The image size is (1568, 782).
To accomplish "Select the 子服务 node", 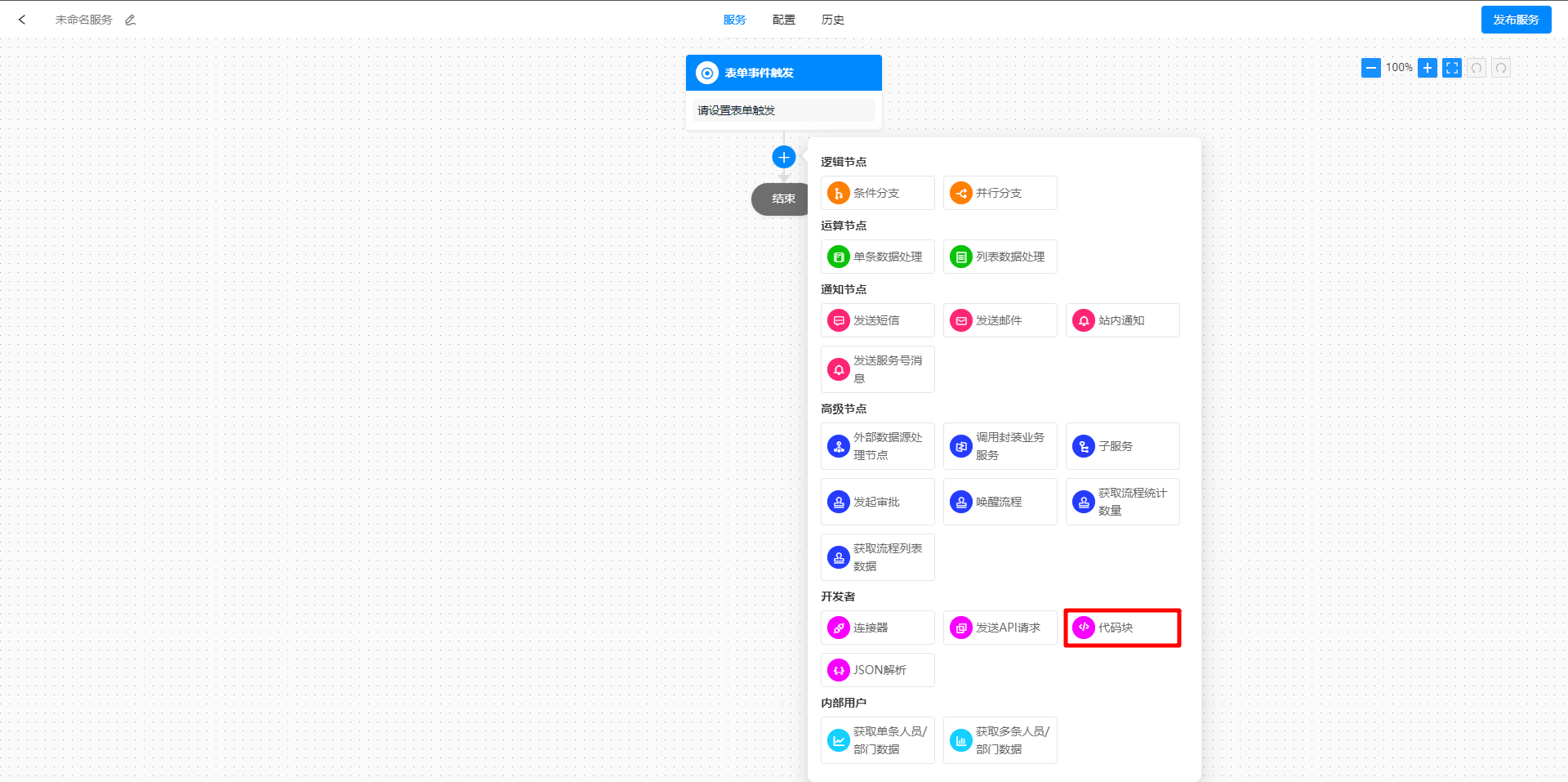I will (1122, 446).
